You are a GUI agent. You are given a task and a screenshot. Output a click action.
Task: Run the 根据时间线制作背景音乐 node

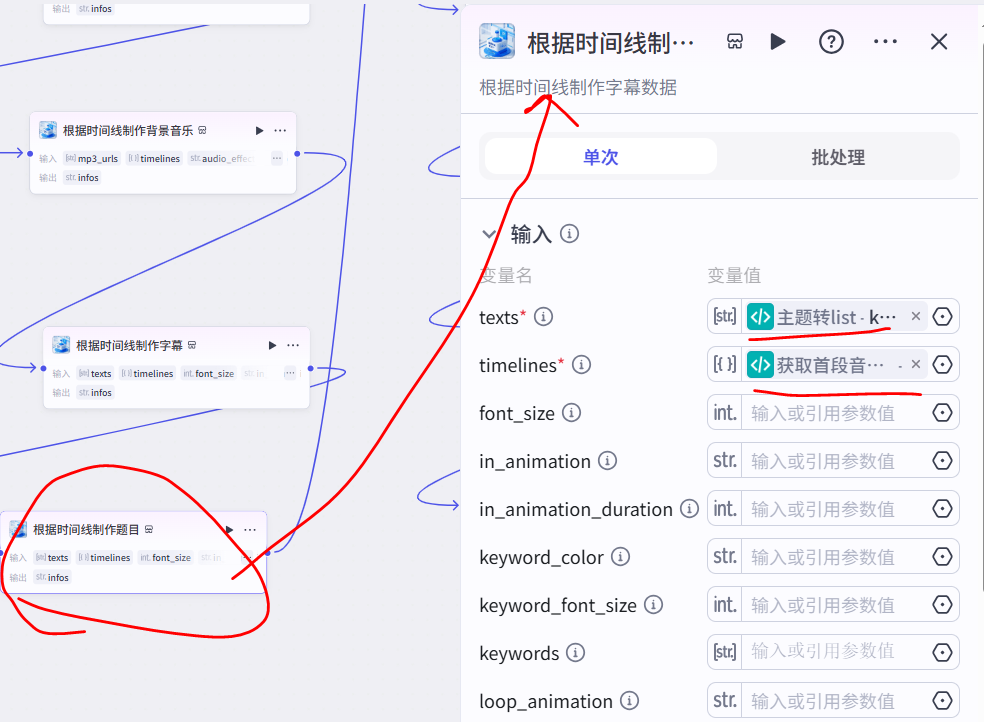point(259,130)
